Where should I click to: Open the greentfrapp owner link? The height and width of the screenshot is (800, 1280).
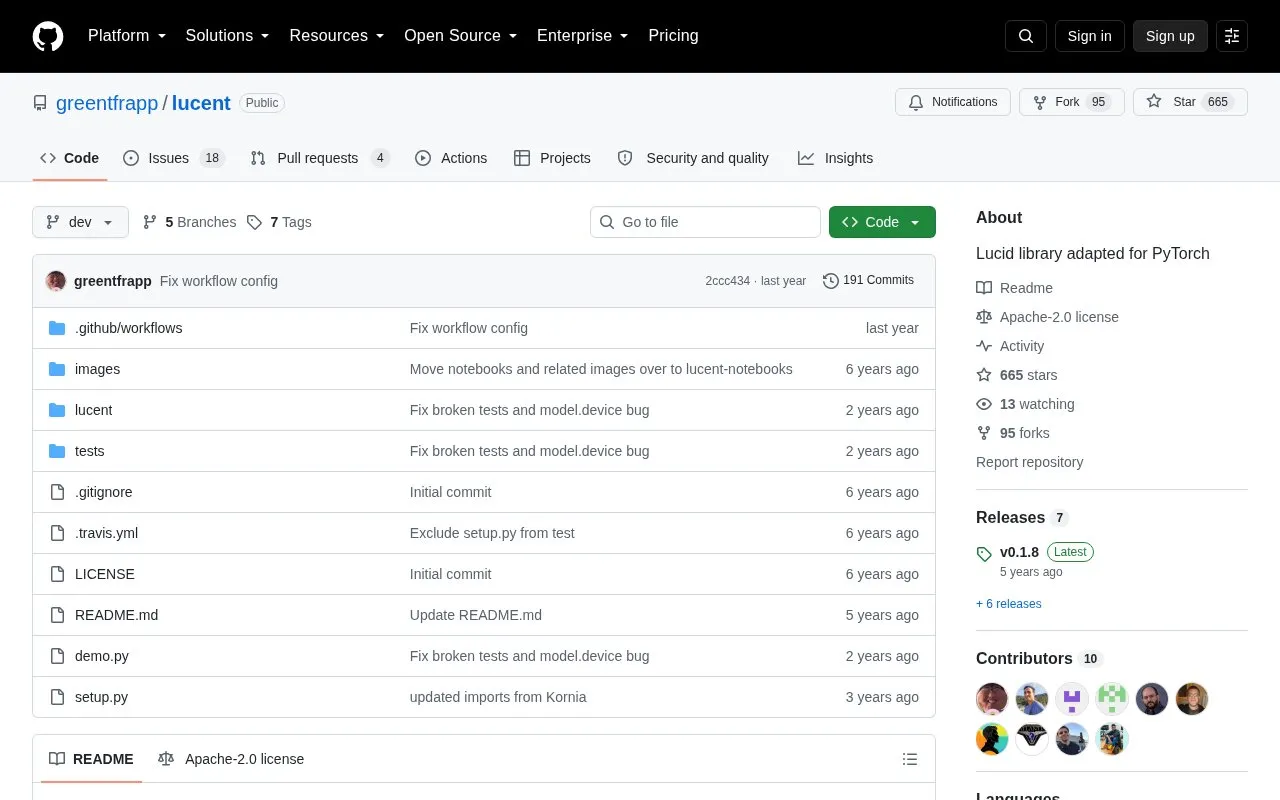pos(107,103)
